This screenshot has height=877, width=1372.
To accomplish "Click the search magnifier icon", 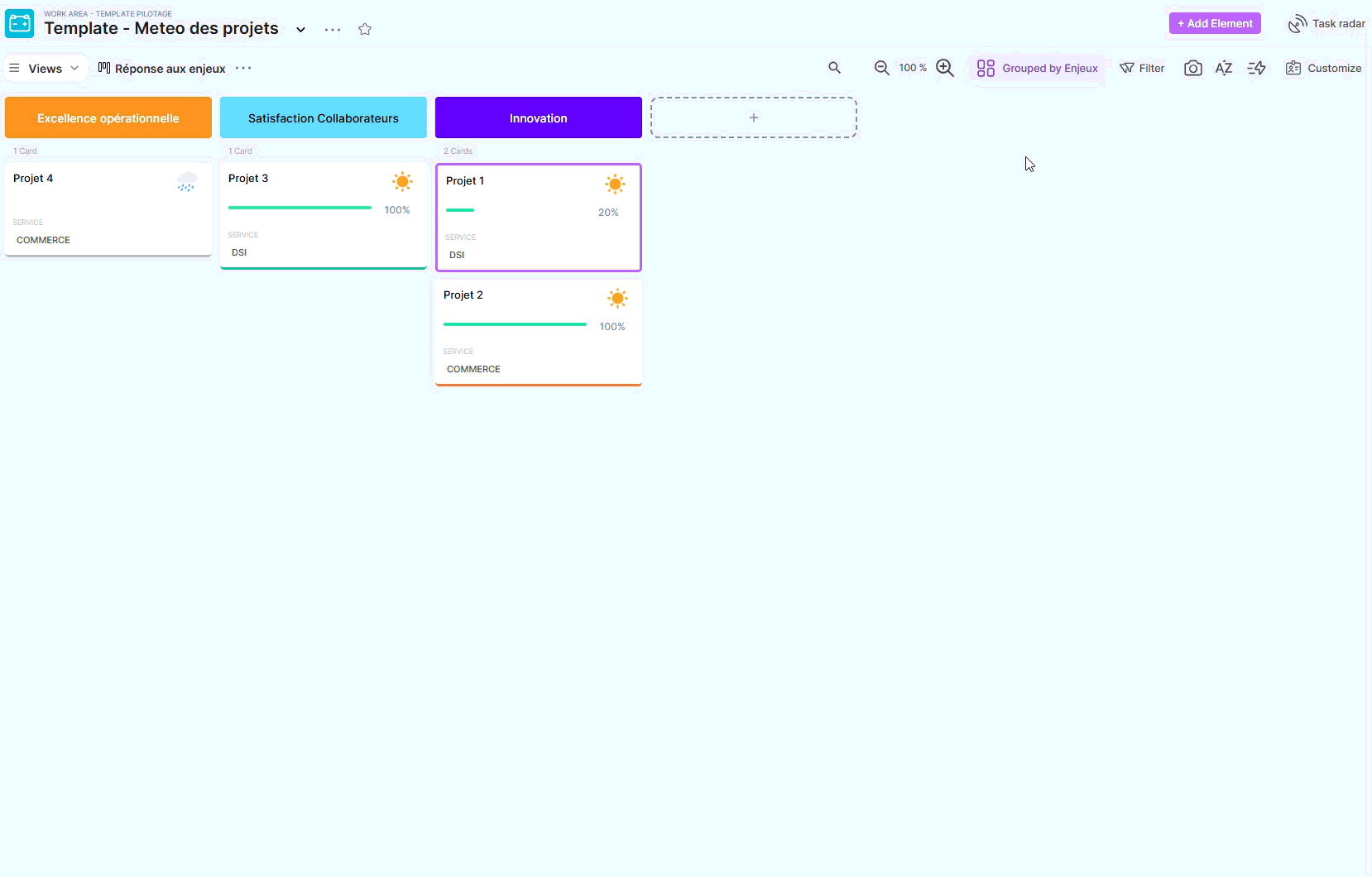I will (x=834, y=68).
